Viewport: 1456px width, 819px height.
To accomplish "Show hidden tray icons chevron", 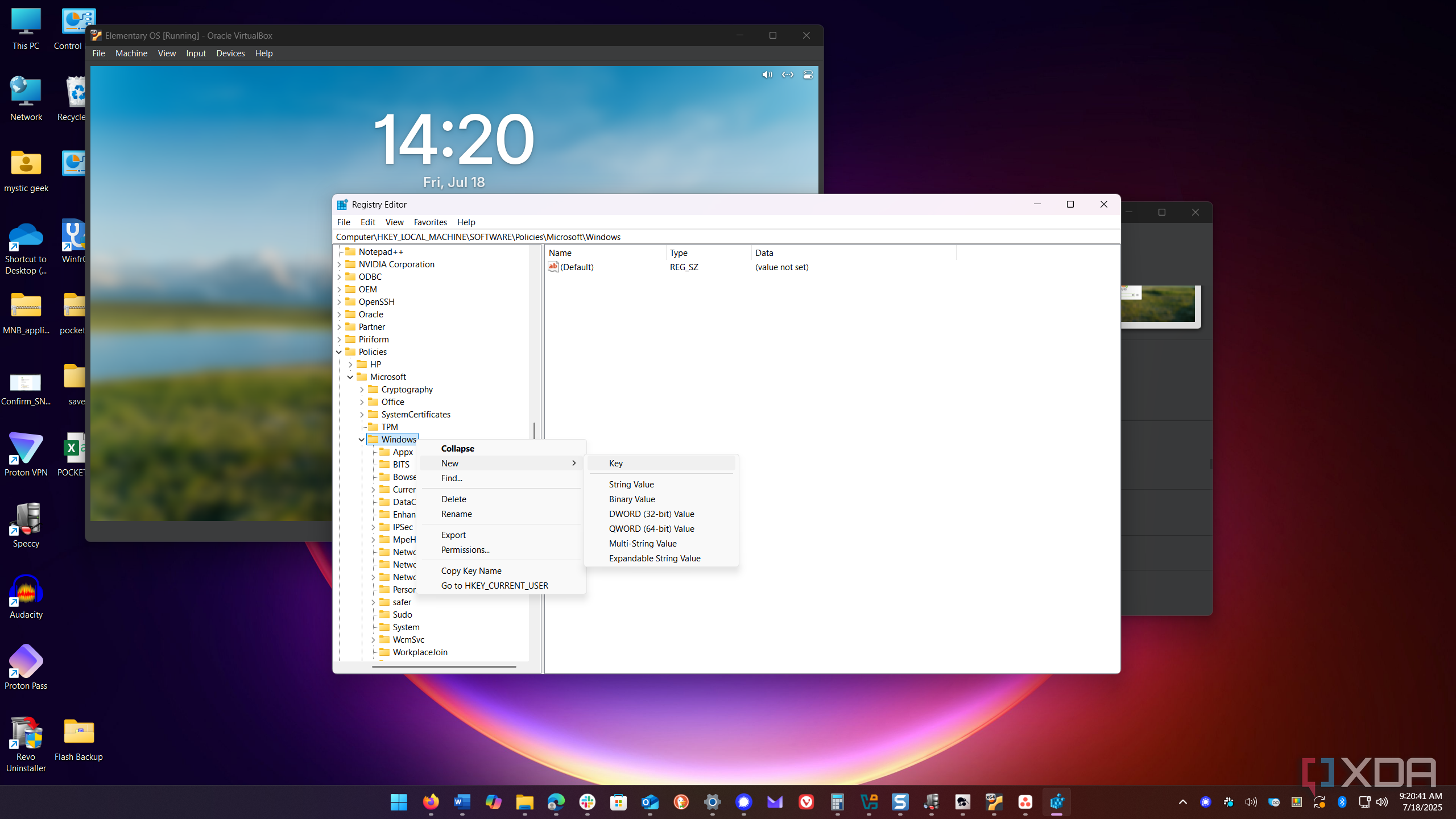I will pos(1182,802).
